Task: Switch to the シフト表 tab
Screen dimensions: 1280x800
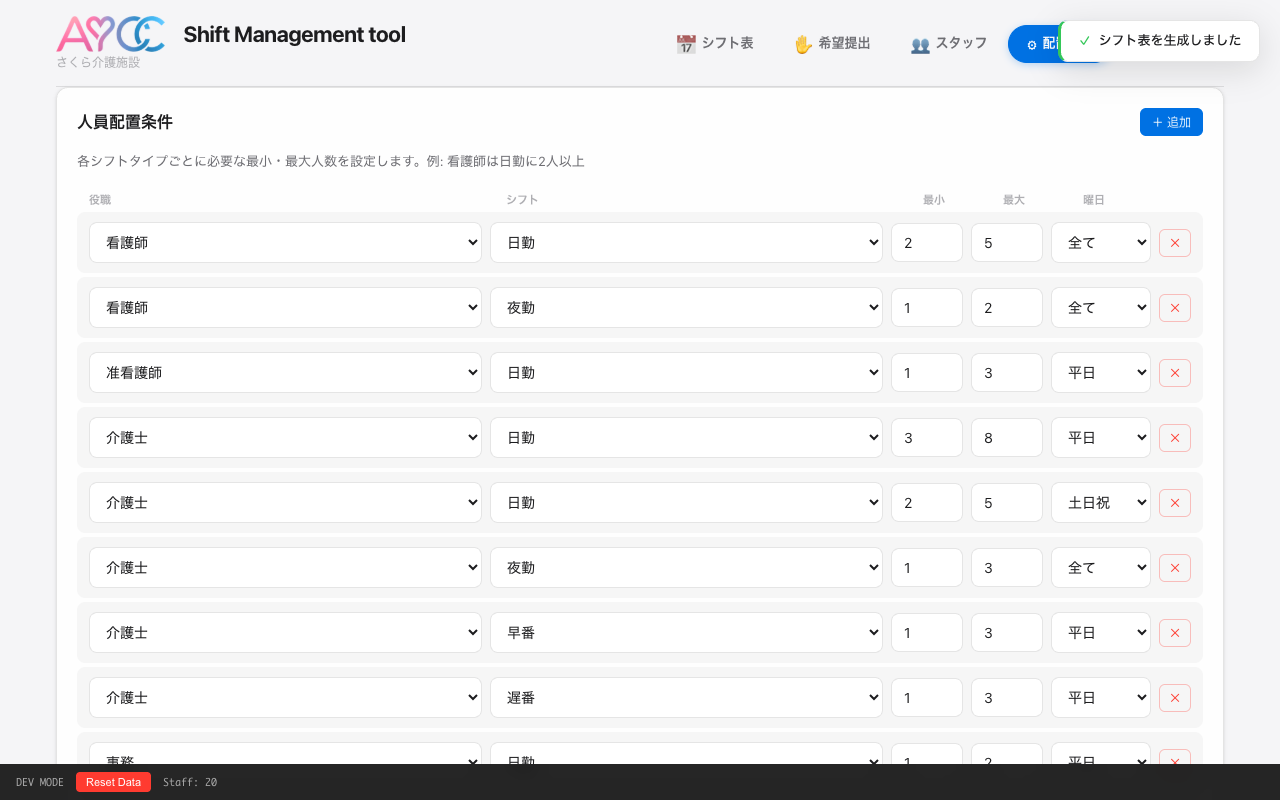Action: (x=715, y=44)
